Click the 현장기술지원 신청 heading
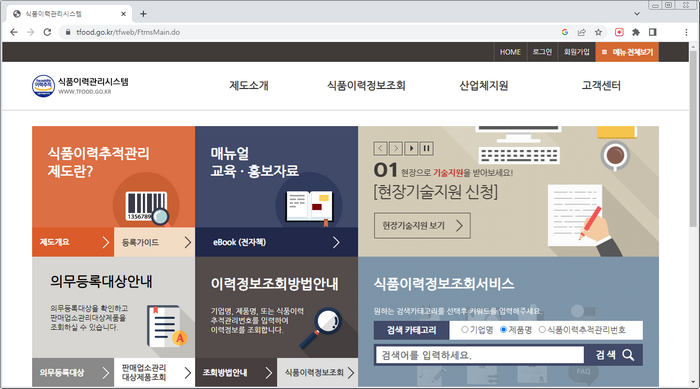This screenshot has width=700, height=389. click(435, 192)
